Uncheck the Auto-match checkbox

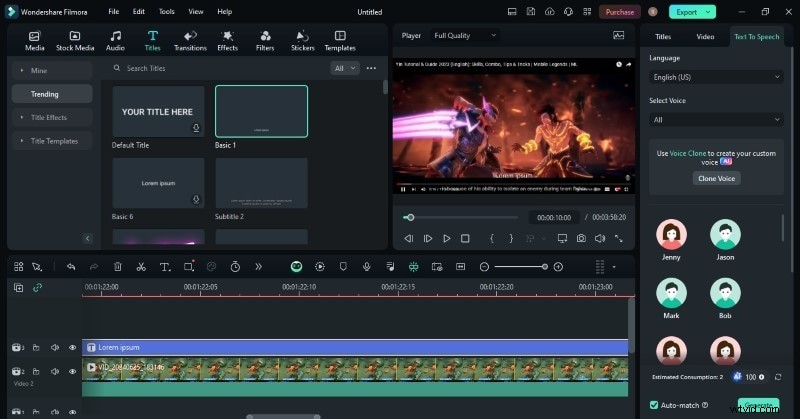point(654,405)
